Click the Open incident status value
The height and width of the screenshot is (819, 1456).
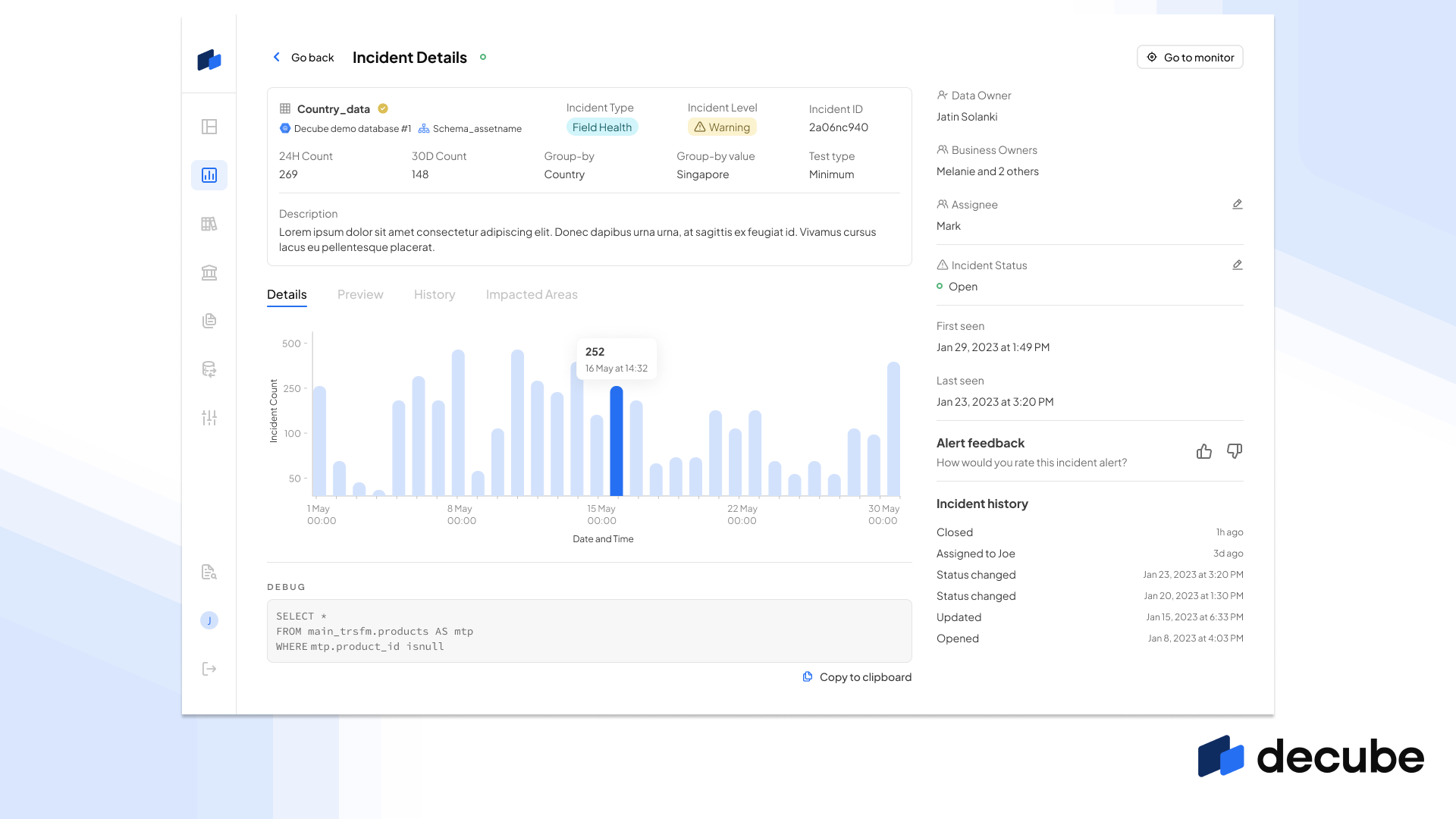click(963, 286)
